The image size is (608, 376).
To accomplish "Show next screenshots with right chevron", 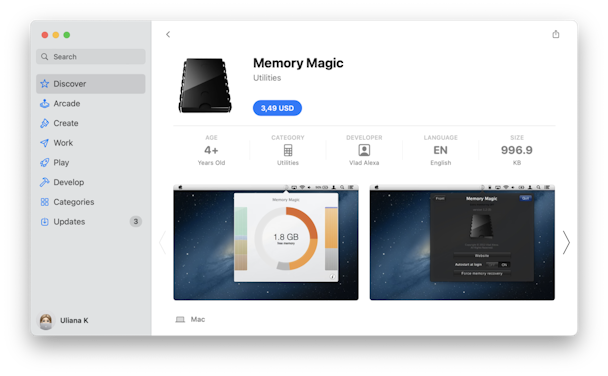I will point(566,243).
